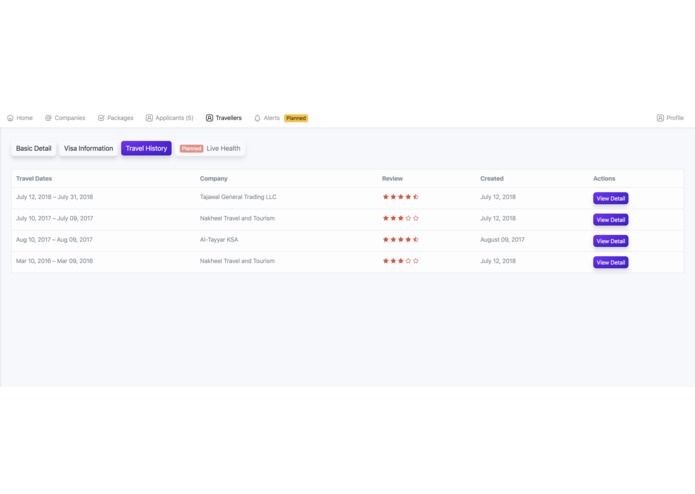695x494 pixels.
Task: Click star rating for Al-Tayyar KSA
Action: [x=401, y=239]
